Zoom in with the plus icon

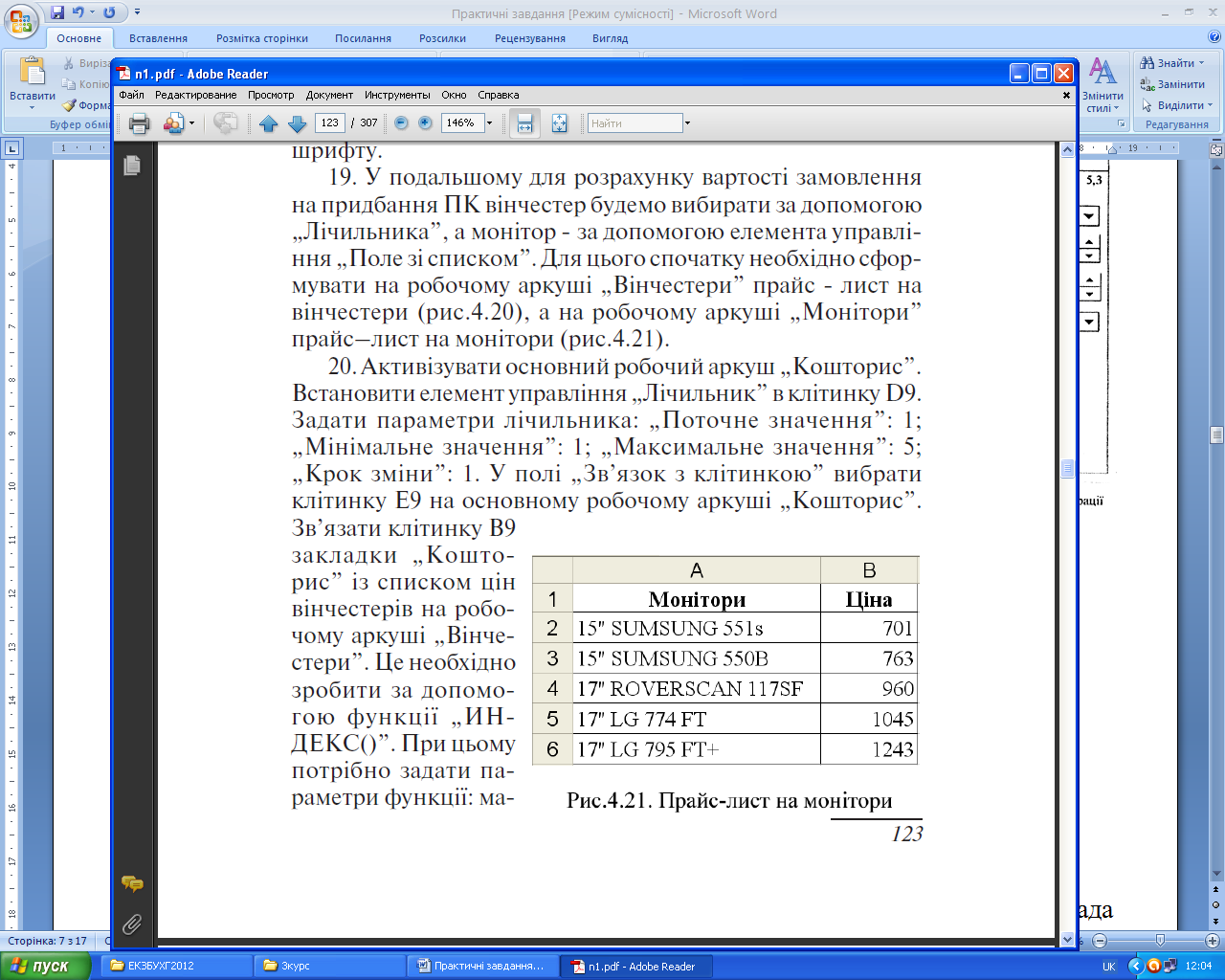(x=425, y=122)
